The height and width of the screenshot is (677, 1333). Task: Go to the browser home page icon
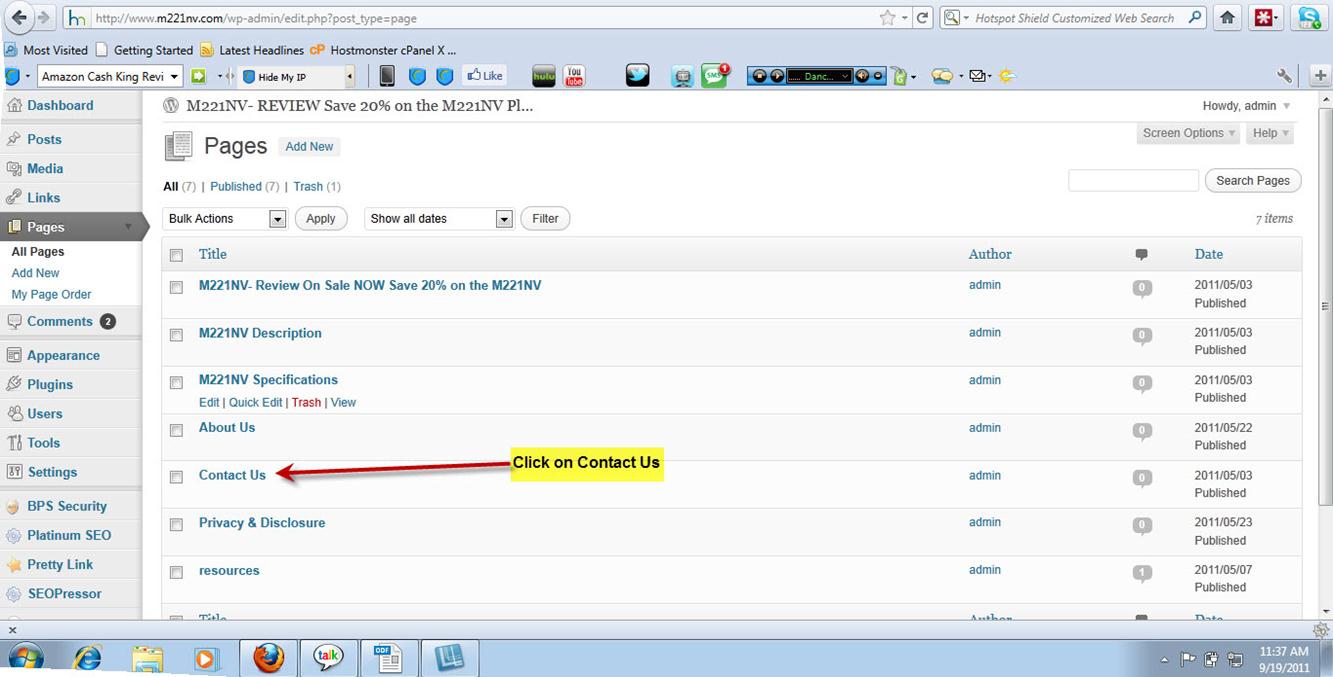(1227, 18)
